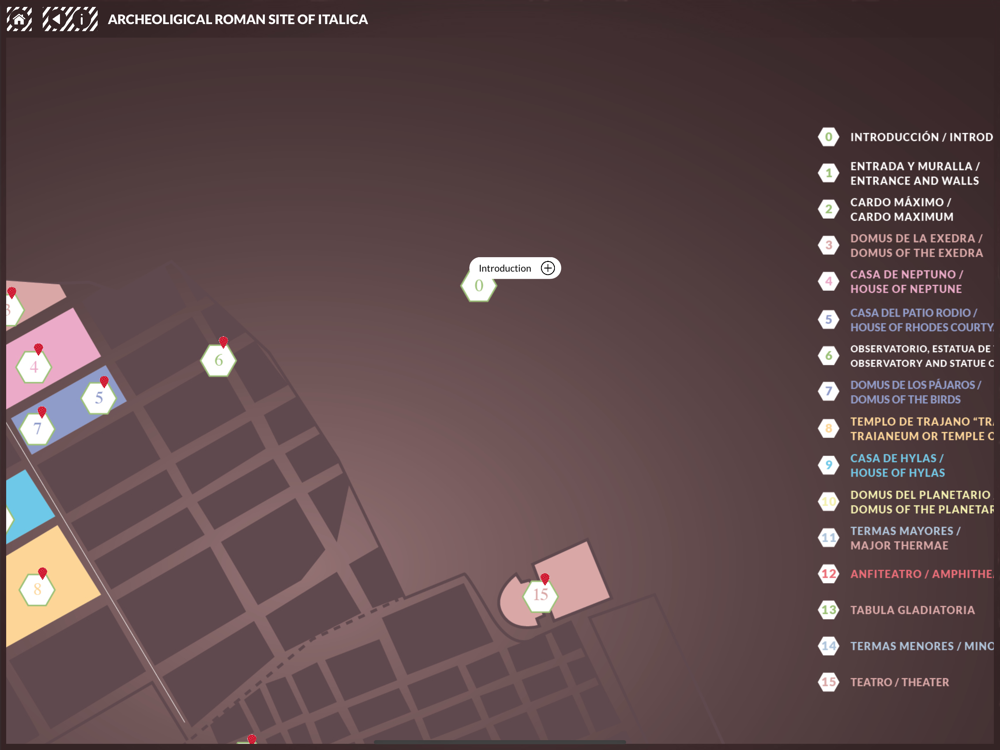The image size is (1000, 750).
Task: Go to the home screen icon
Action: point(19,19)
